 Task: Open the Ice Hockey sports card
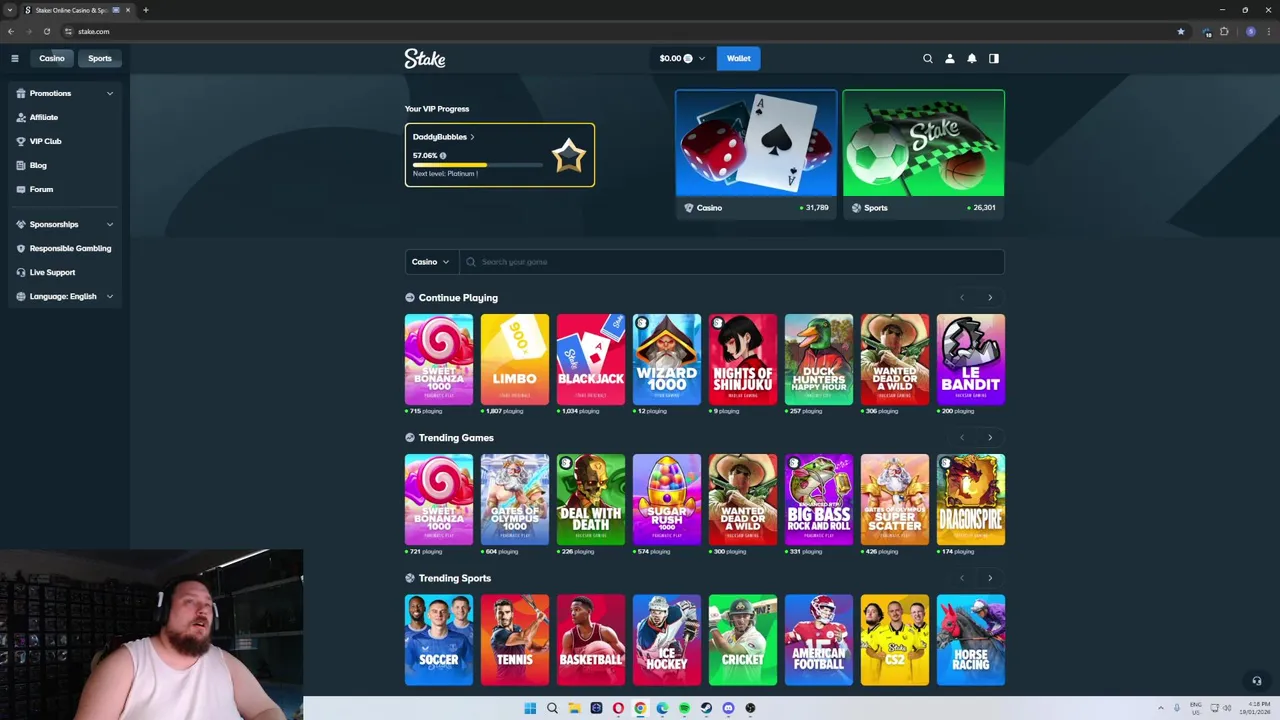(667, 640)
